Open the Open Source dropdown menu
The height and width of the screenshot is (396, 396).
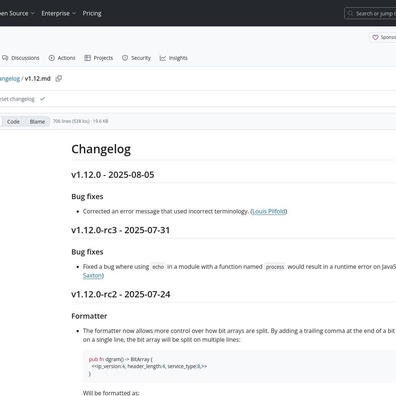17,13
